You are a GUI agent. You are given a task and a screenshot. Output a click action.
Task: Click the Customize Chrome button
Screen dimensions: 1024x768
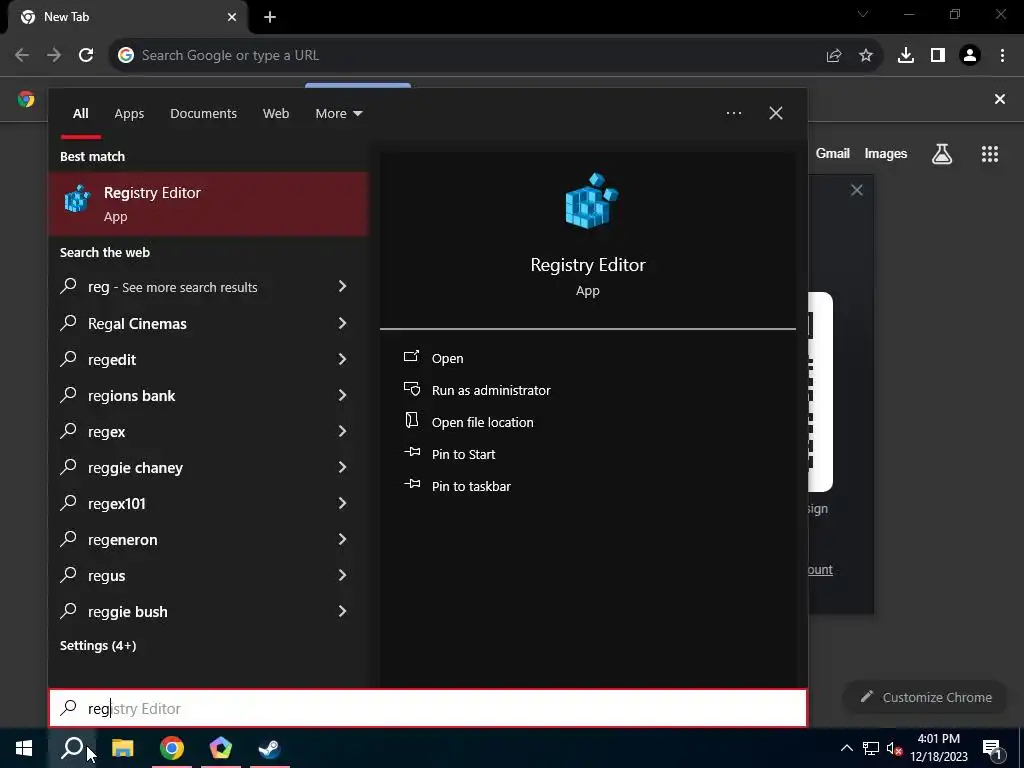click(927, 697)
